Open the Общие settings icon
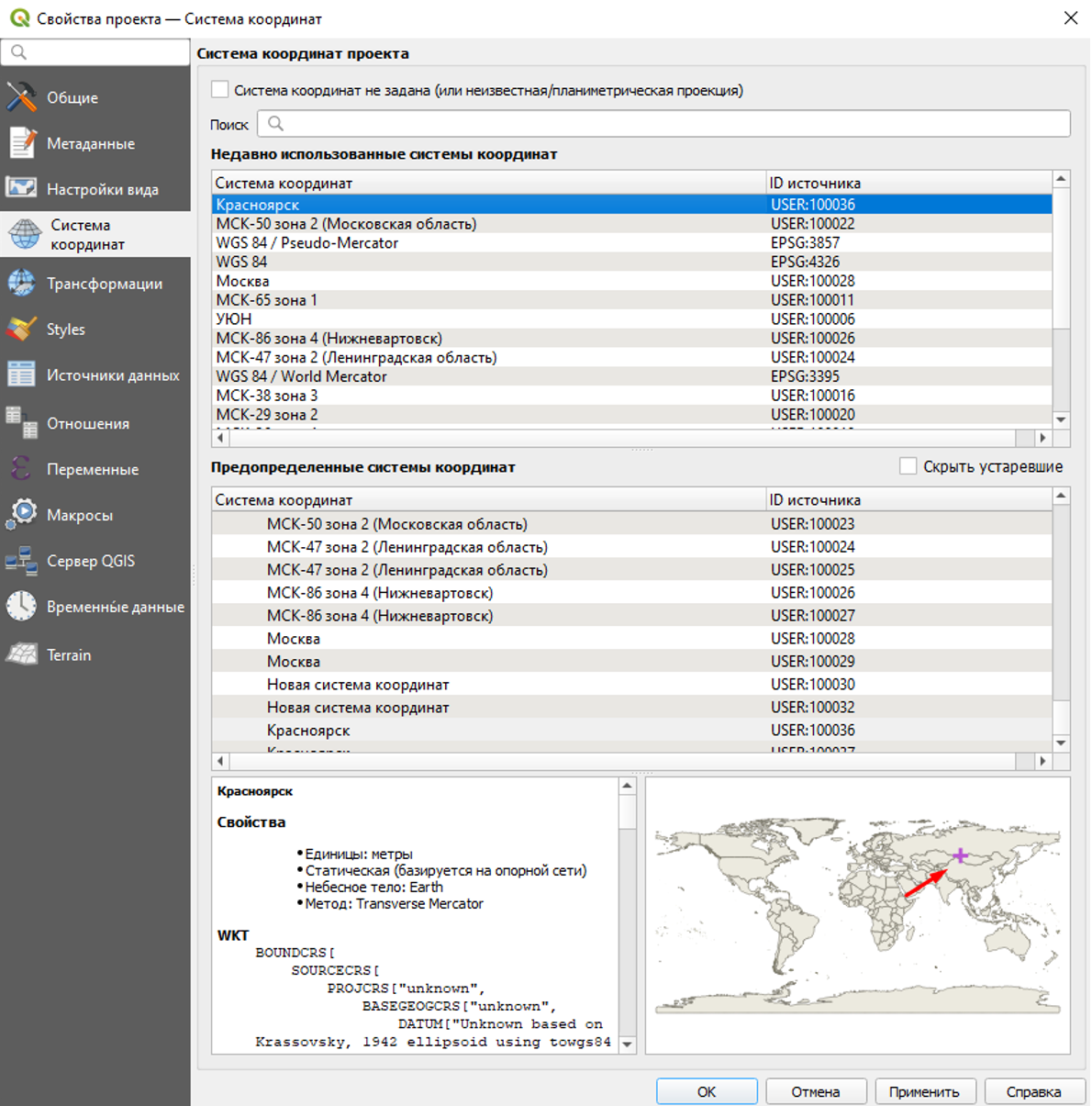The height and width of the screenshot is (1106, 1092). [x=21, y=97]
